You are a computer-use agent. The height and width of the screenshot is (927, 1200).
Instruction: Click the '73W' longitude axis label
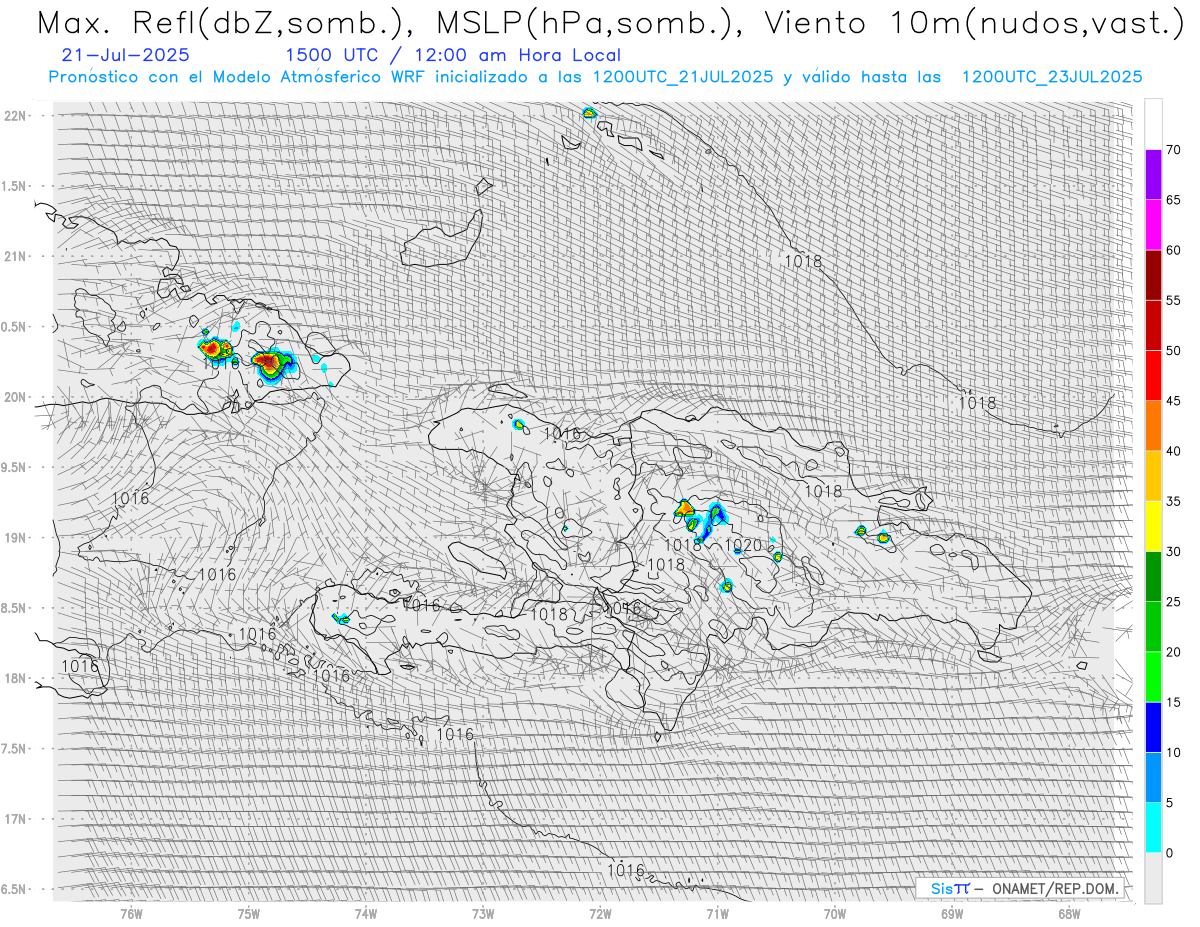(x=483, y=913)
